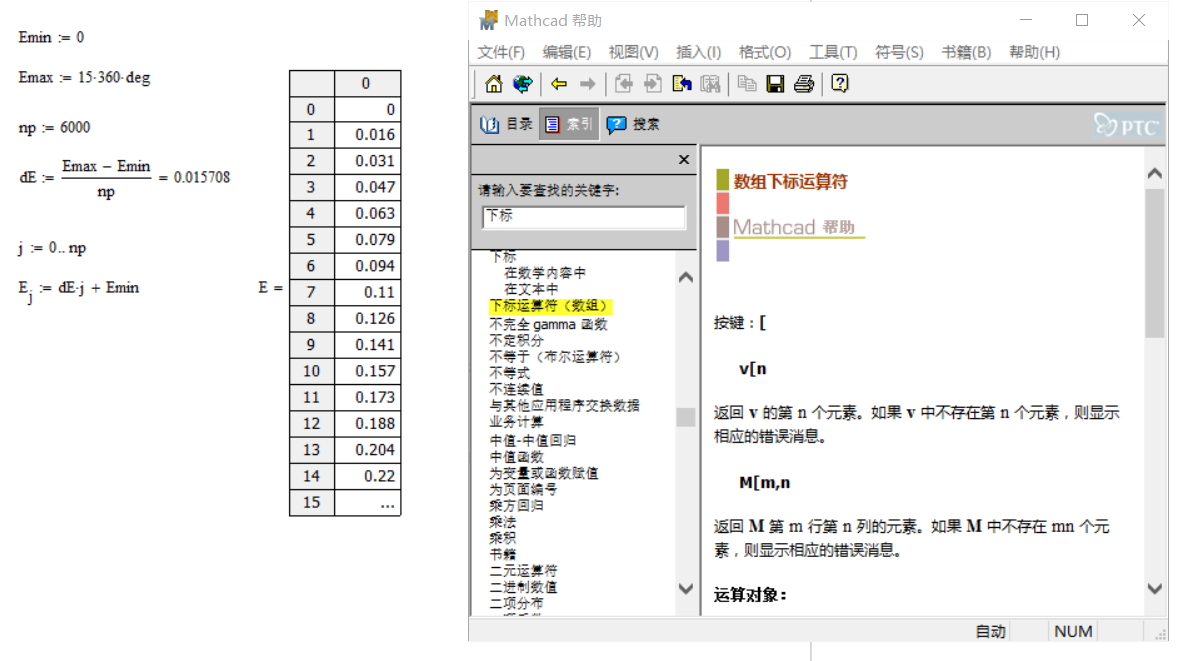
Task: Click 自动 in the status bar
Action: click(990, 632)
